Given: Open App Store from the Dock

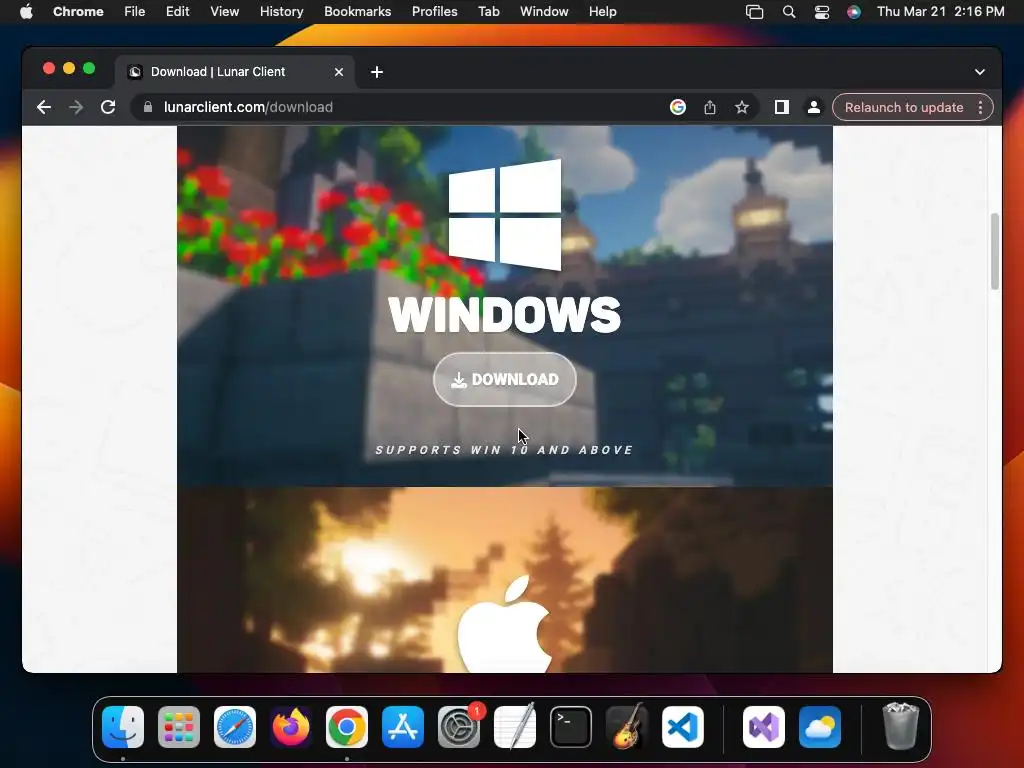Looking at the screenshot, I should point(403,727).
